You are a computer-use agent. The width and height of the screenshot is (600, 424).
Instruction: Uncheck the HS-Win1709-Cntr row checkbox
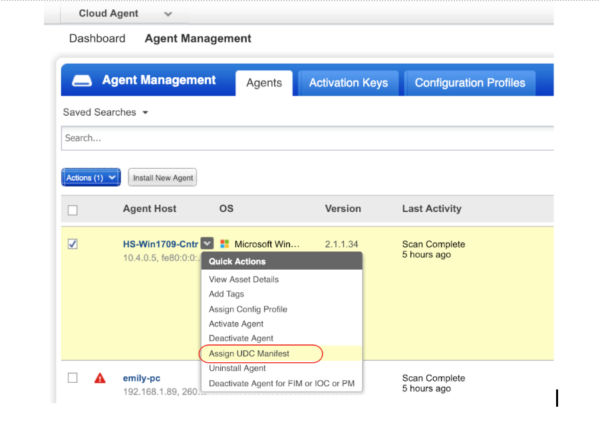[73, 244]
